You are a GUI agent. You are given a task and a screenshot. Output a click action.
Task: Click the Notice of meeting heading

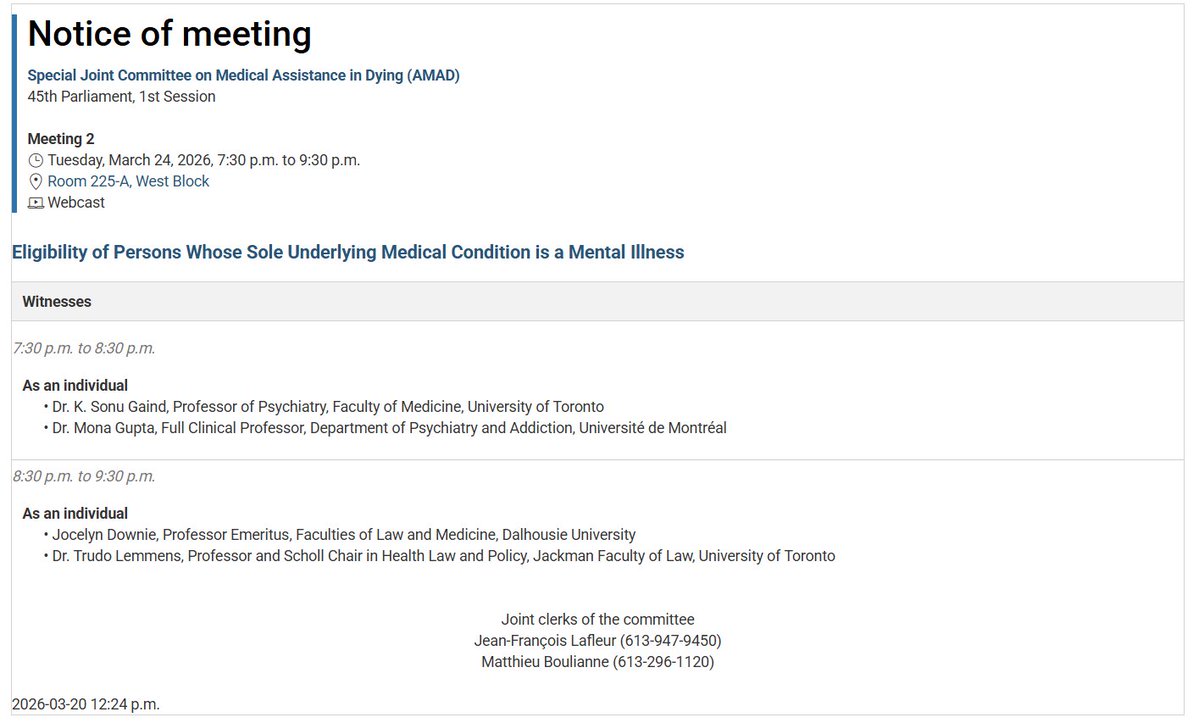pyautogui.click(x=169, y=34)
